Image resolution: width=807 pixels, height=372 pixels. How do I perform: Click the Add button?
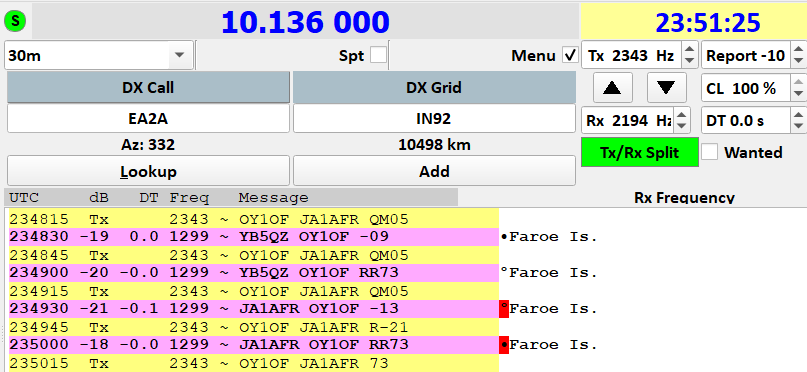(434, 171)
